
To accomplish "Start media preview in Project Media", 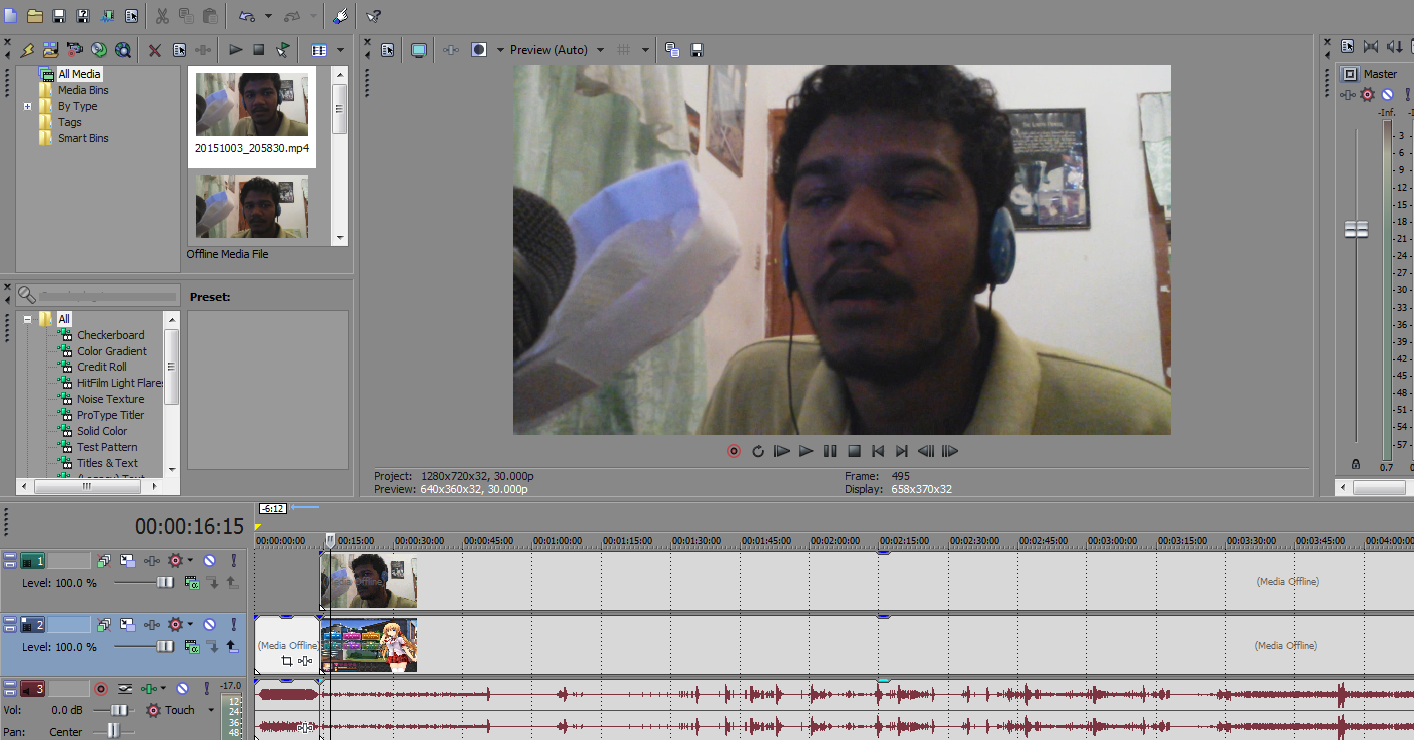I will (x=236, y=49).
